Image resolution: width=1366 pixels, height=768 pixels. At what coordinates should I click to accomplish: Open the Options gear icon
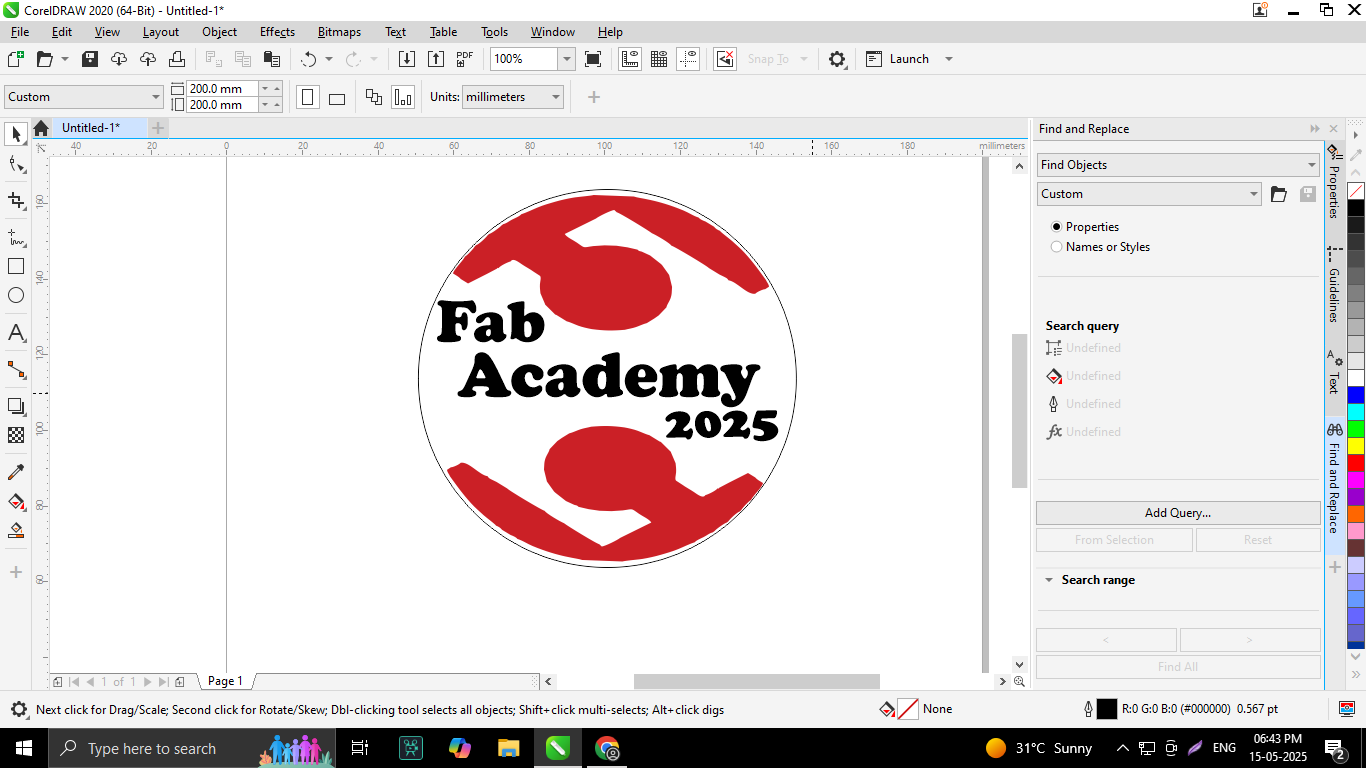[837, 59]
